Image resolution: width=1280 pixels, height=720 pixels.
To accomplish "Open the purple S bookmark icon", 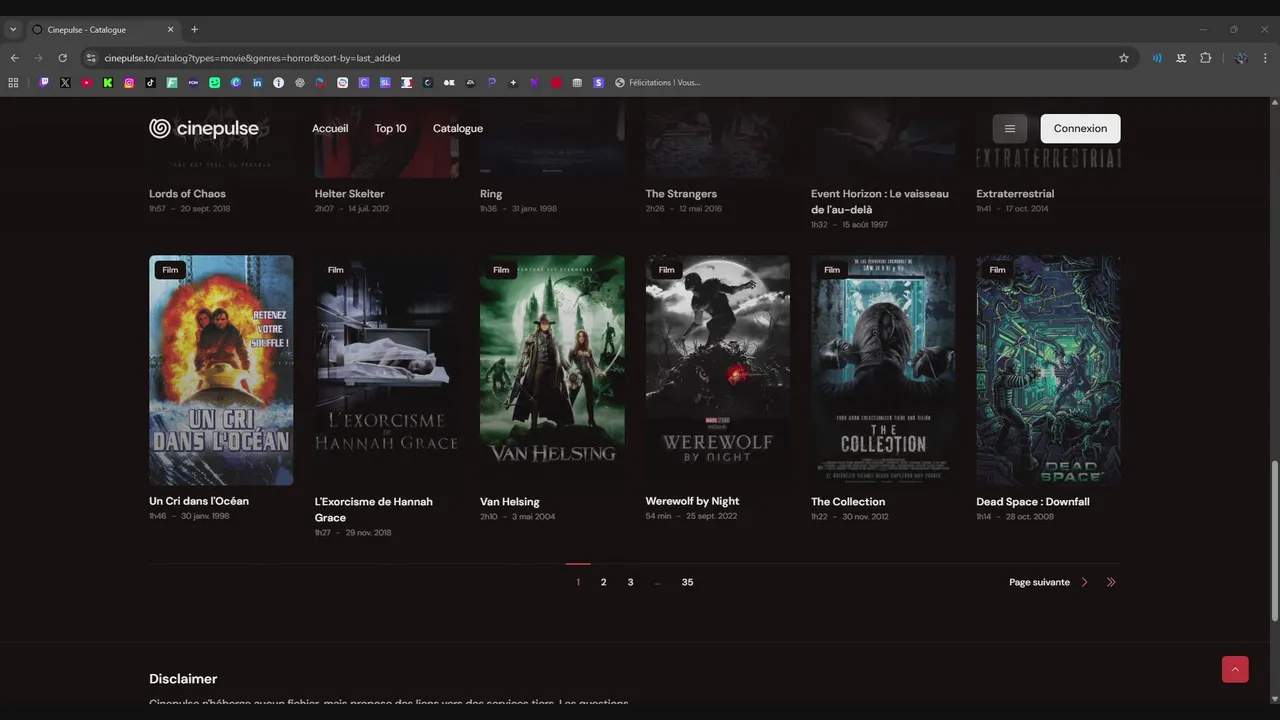I will 598,83.
